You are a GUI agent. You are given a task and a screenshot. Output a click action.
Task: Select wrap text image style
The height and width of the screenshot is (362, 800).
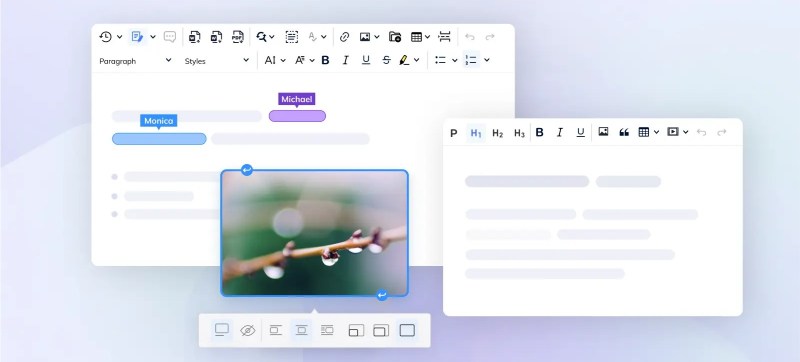click(x=327, y=330)
